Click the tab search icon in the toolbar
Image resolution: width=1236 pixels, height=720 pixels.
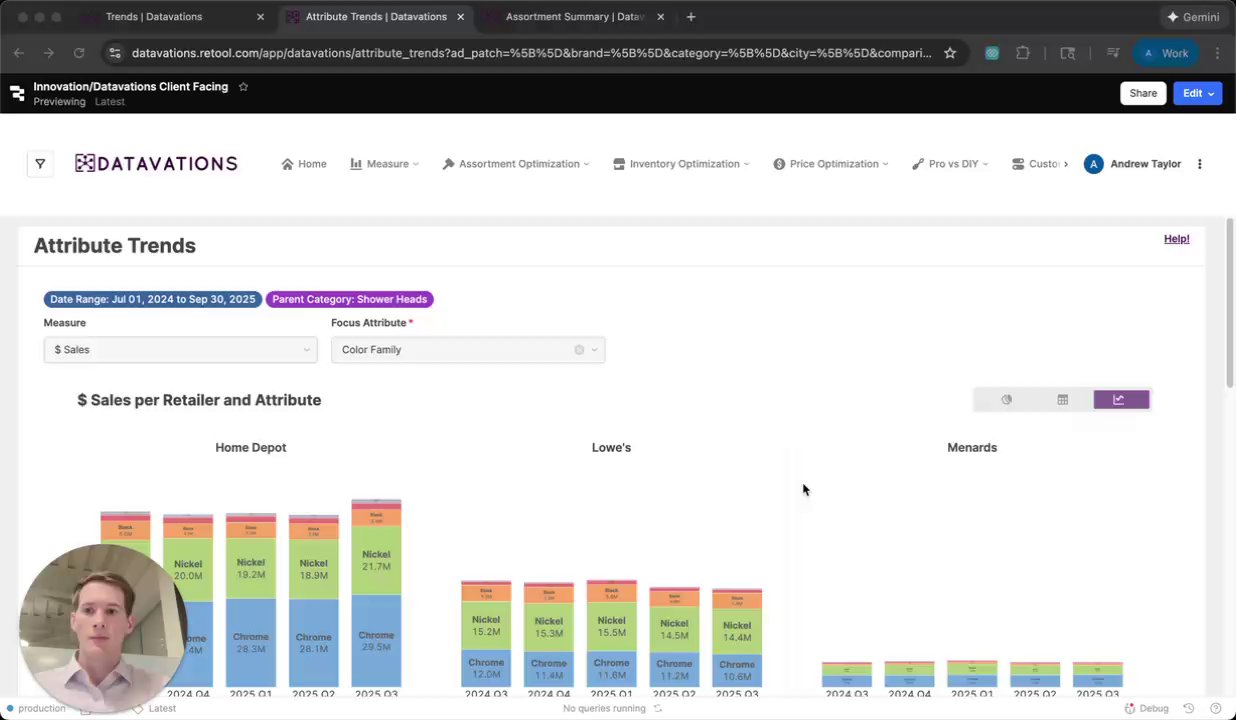pyautogui.click(x=1068, y=53)
